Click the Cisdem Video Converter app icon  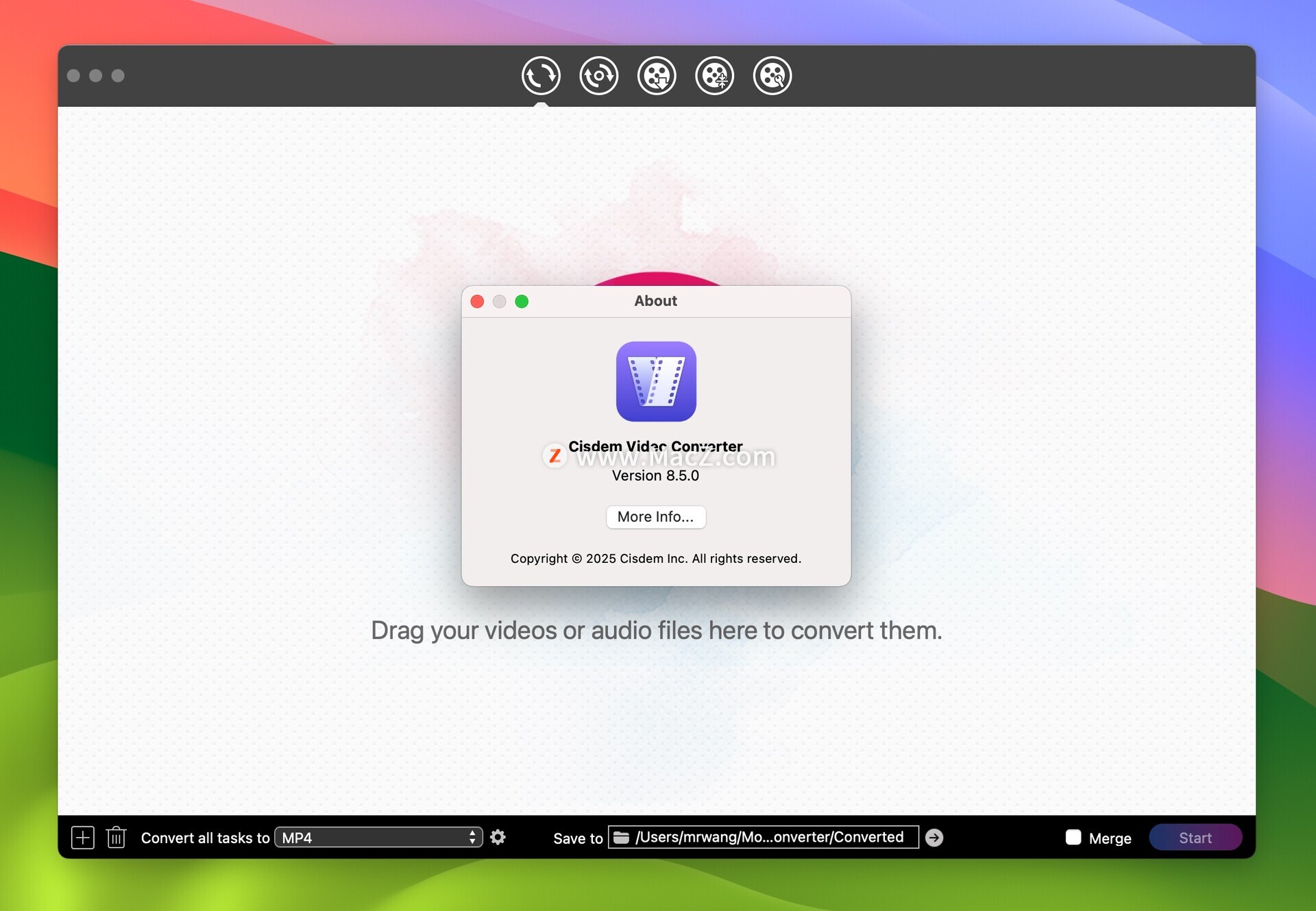(656, 381)
